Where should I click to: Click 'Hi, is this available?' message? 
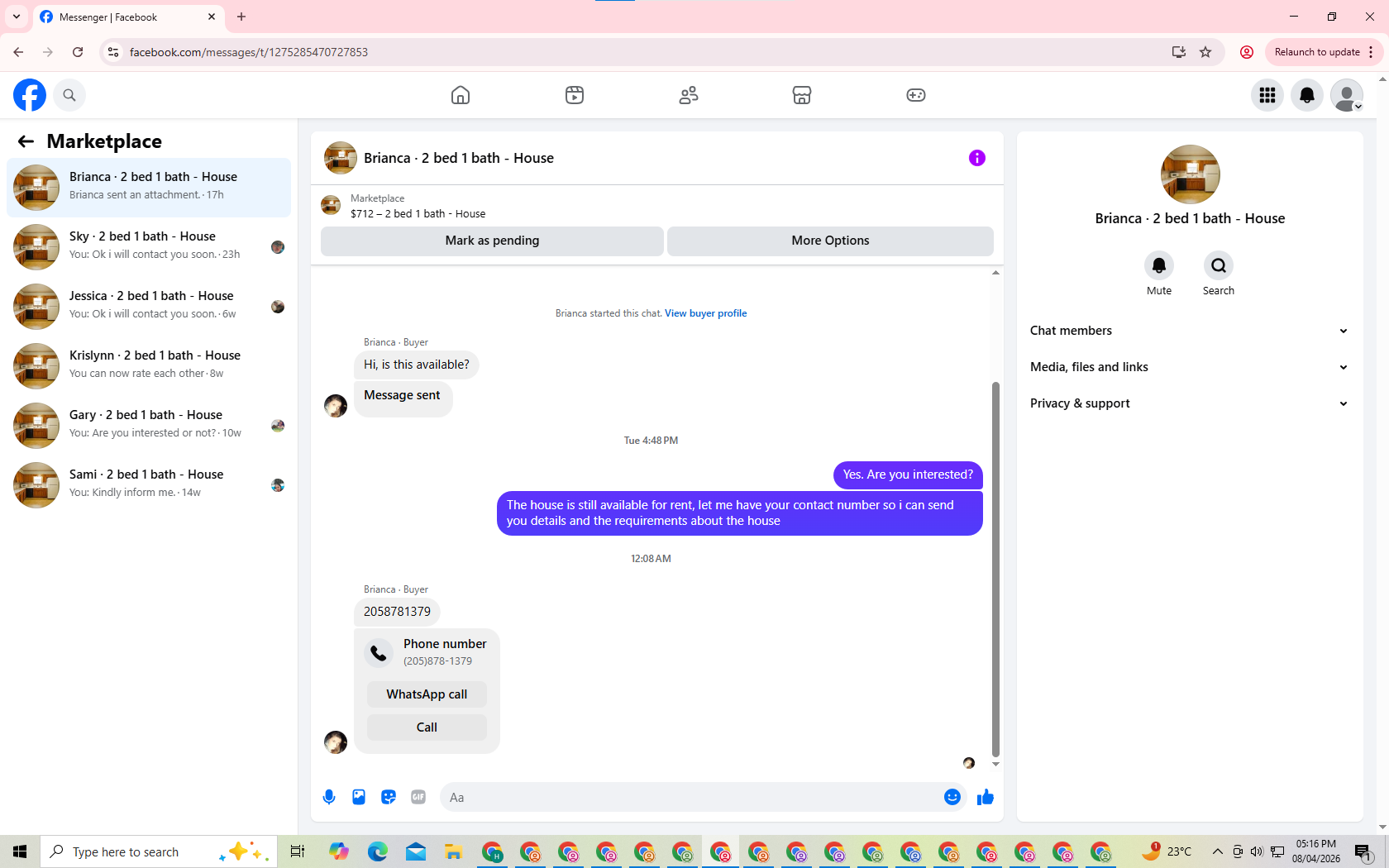click(x=417, y=365)
